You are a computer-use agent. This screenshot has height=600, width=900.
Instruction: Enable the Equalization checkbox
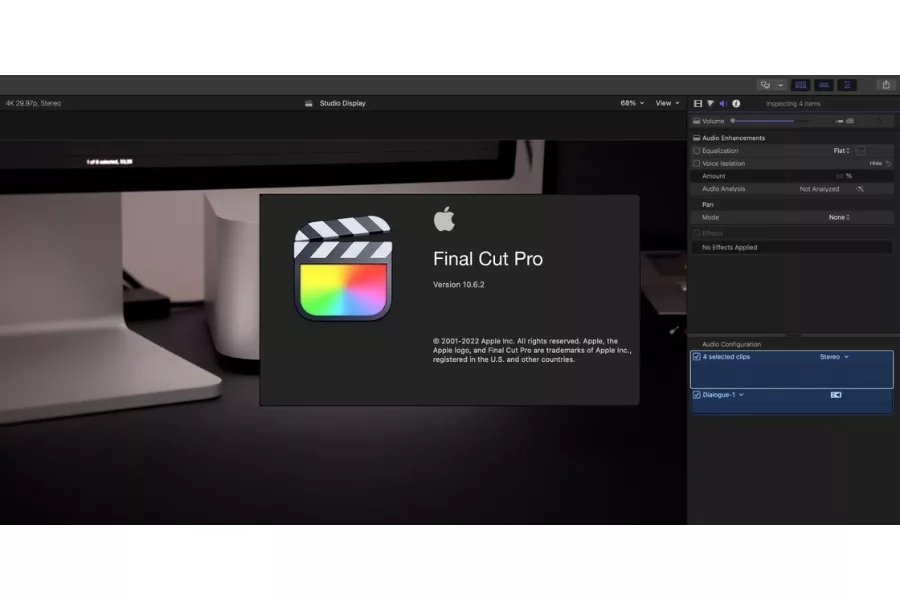[697, 151]
